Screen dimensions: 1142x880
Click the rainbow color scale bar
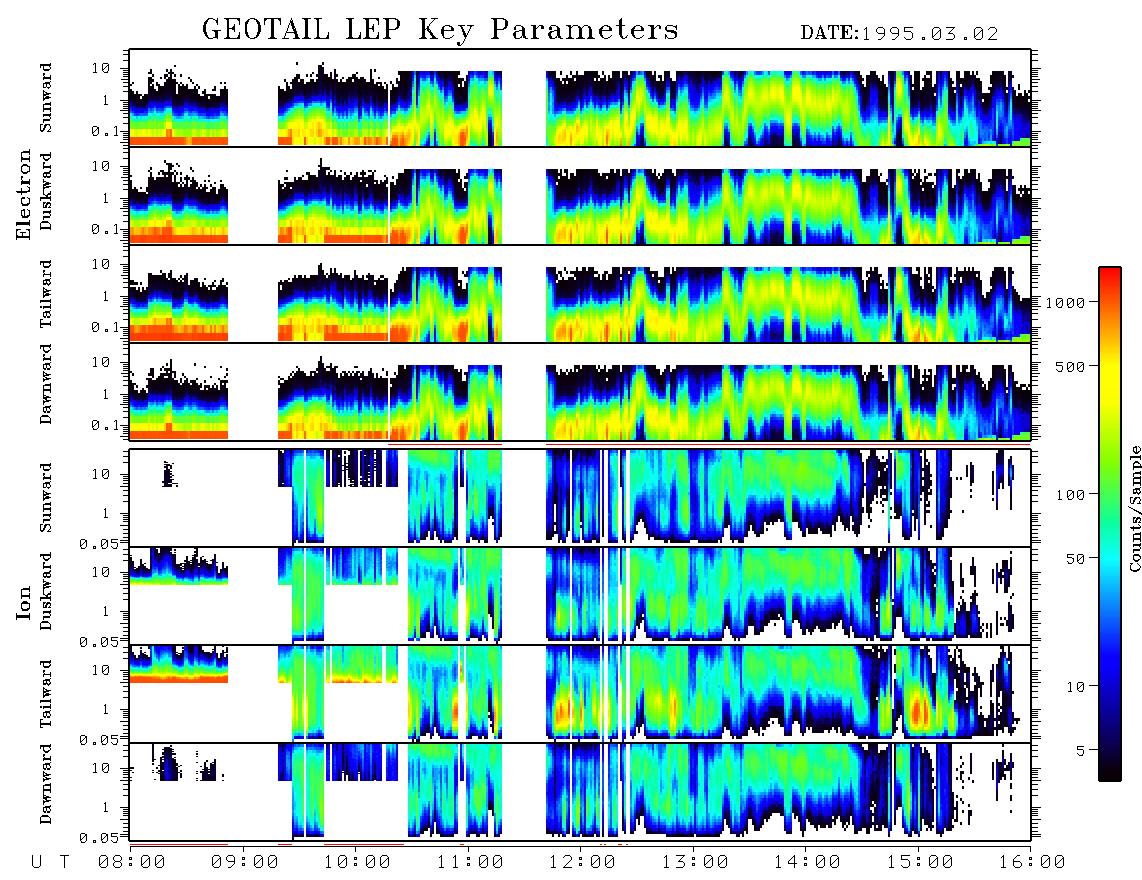(x=1110, y=524)
